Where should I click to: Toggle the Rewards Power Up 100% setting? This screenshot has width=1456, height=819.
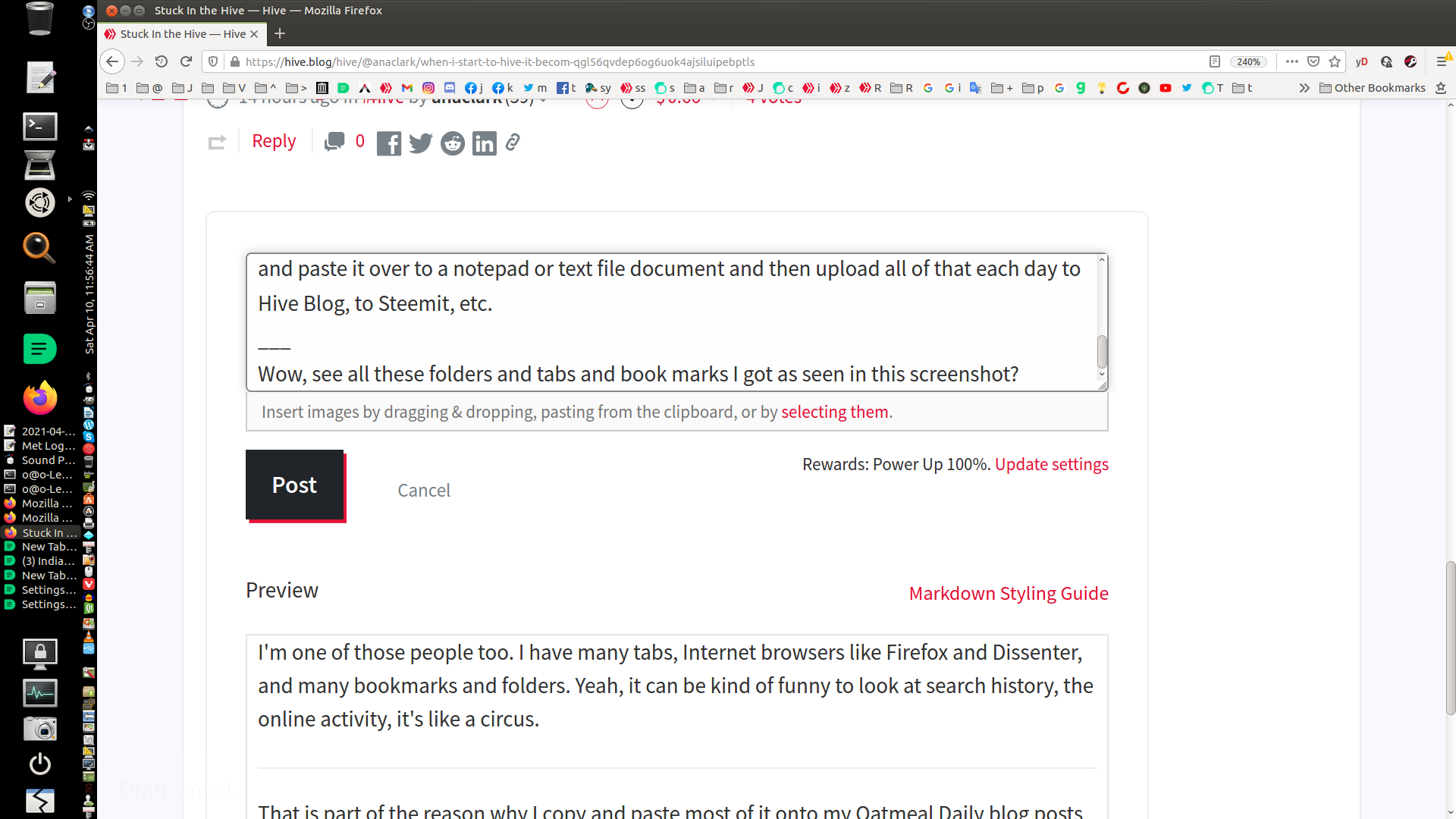coord(1051,464)
